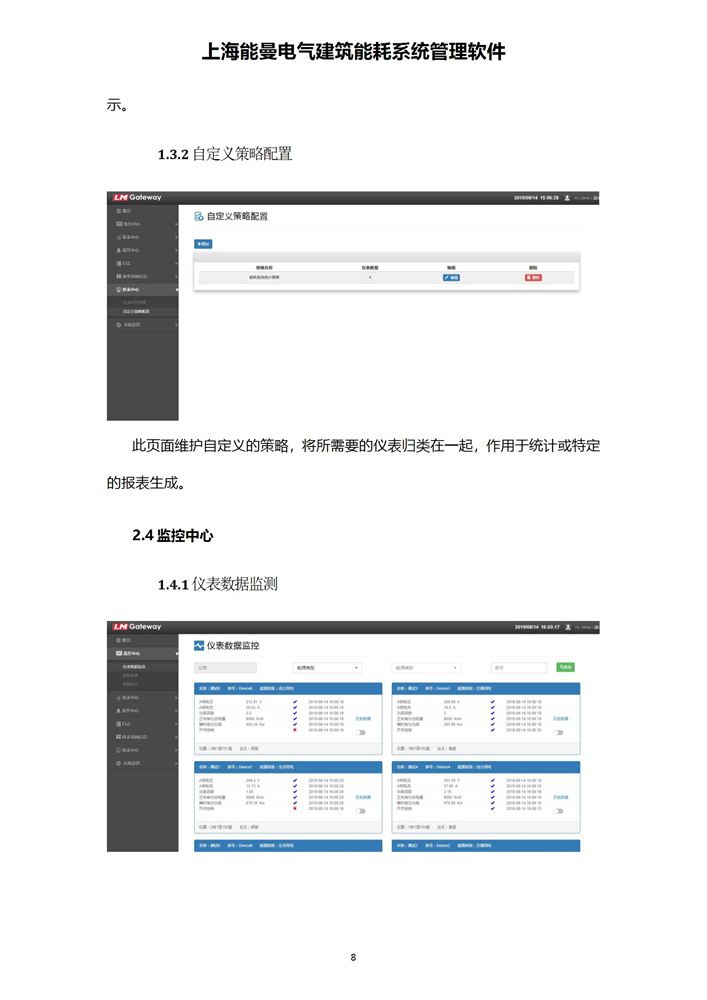The height and width of the screenshot is (1000, 707).
Task: Click the red 删除 button in the strategy table
Action: (x=533, y=277)
